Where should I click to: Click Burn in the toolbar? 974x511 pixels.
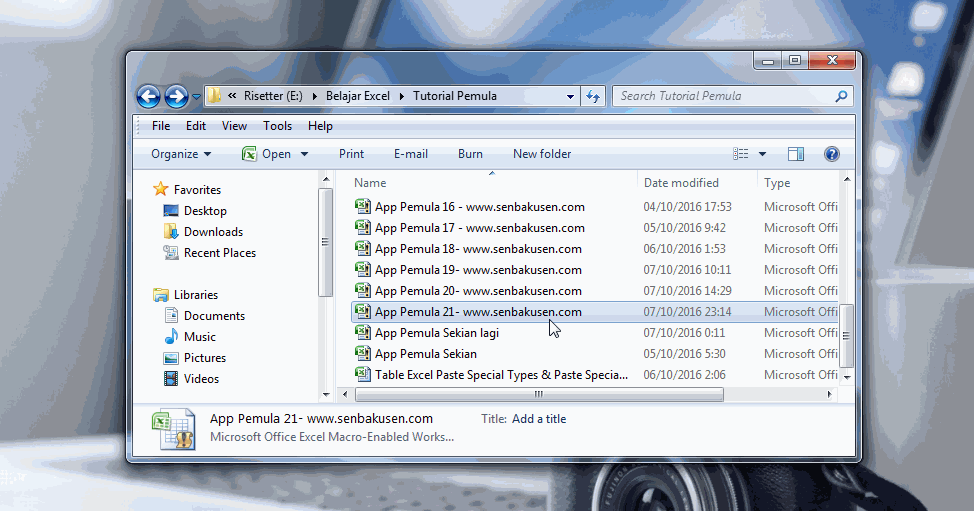tap(470, 154)
